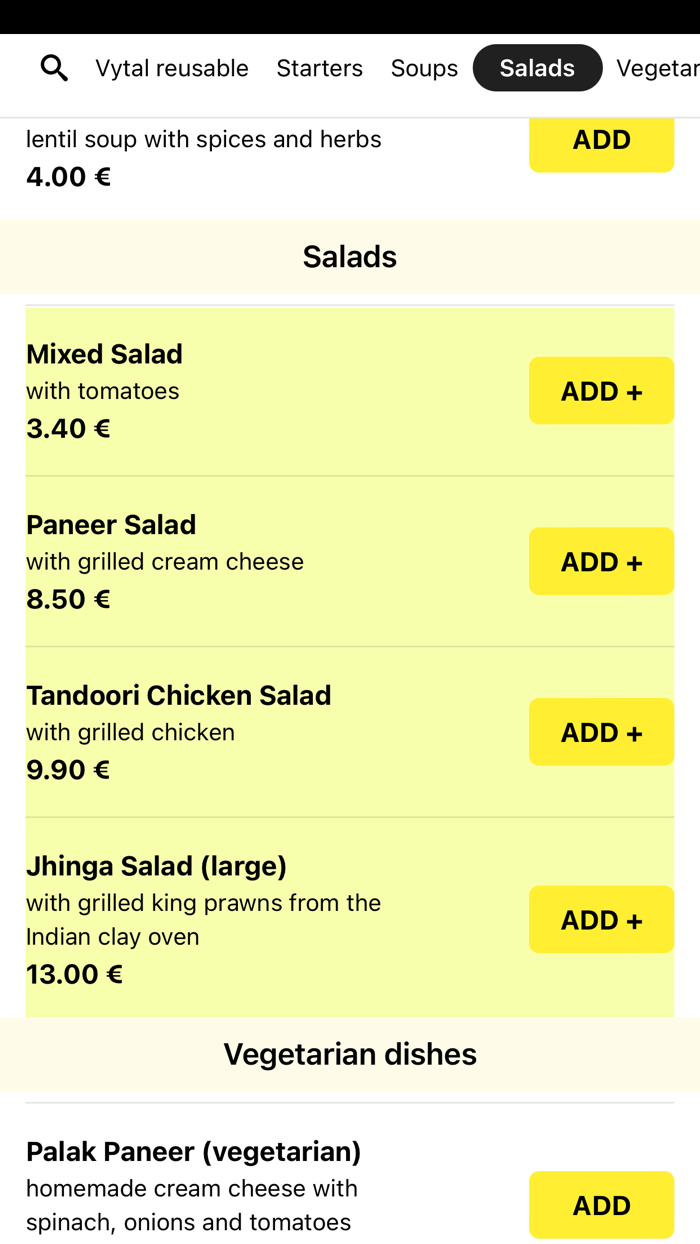Screen dimensions: 700x1244
Task: Select the Vytal reusable tab
Action: [172, 68]
